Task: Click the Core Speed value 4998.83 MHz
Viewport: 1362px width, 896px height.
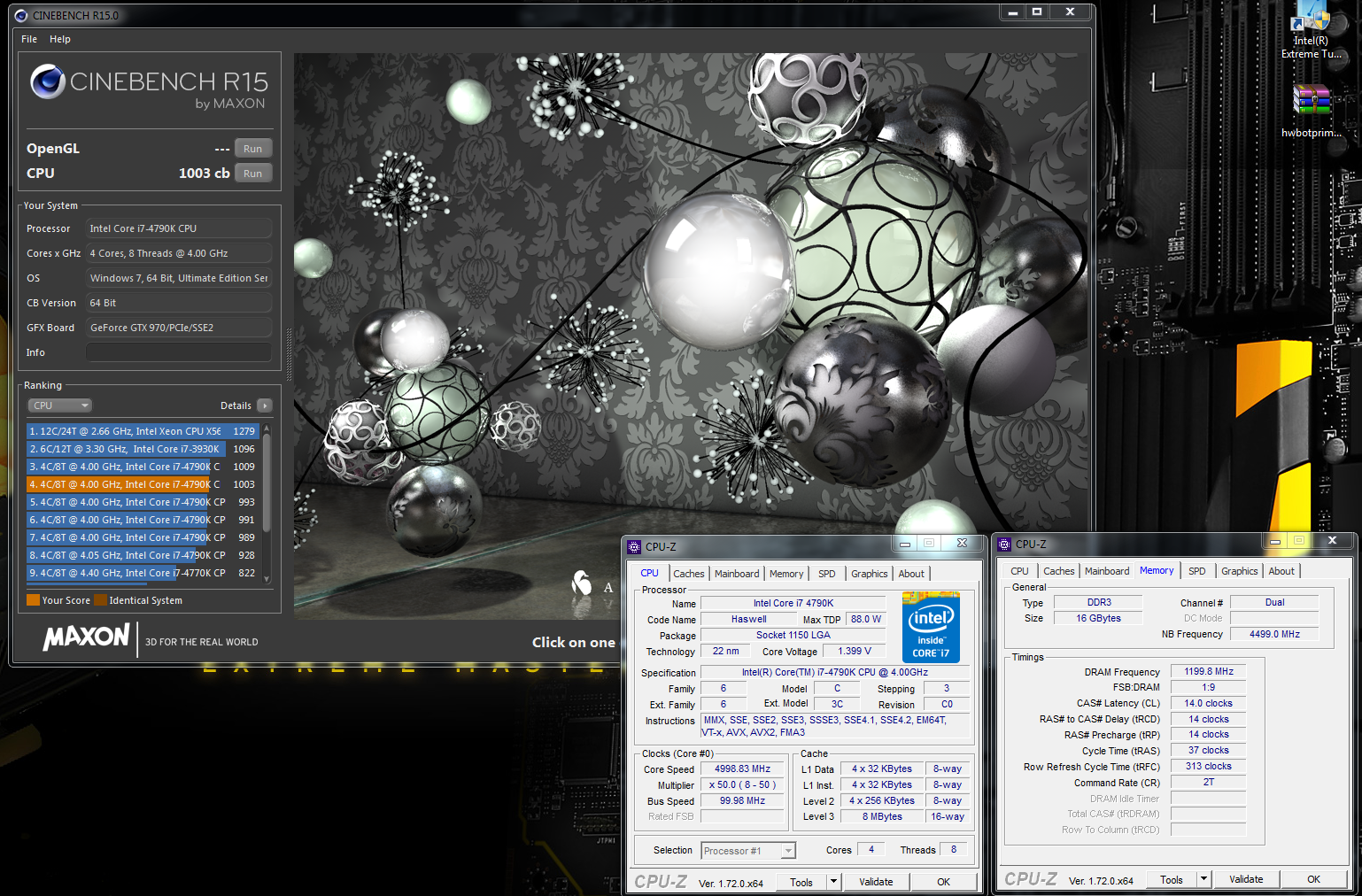Action: [x=742, y=769]
